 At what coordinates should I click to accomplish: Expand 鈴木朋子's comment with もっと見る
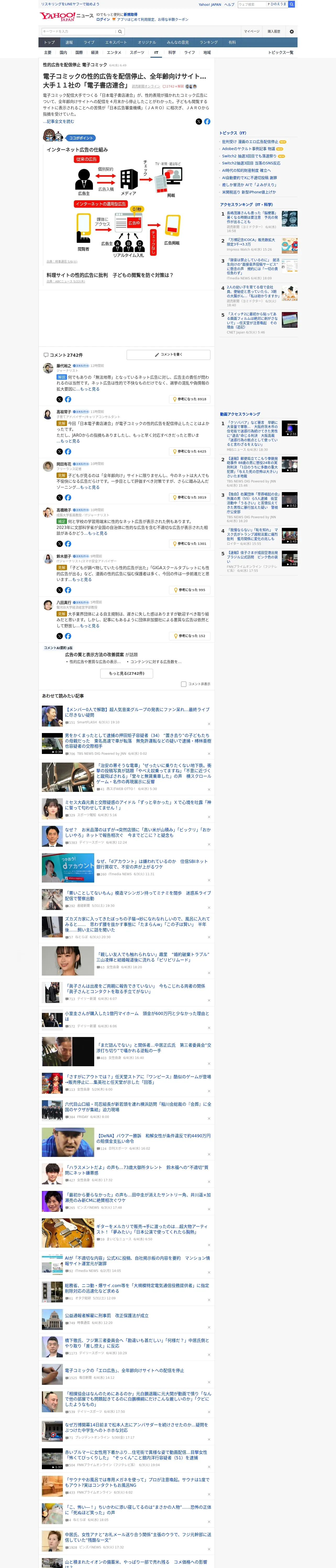[x=82, y=579]
